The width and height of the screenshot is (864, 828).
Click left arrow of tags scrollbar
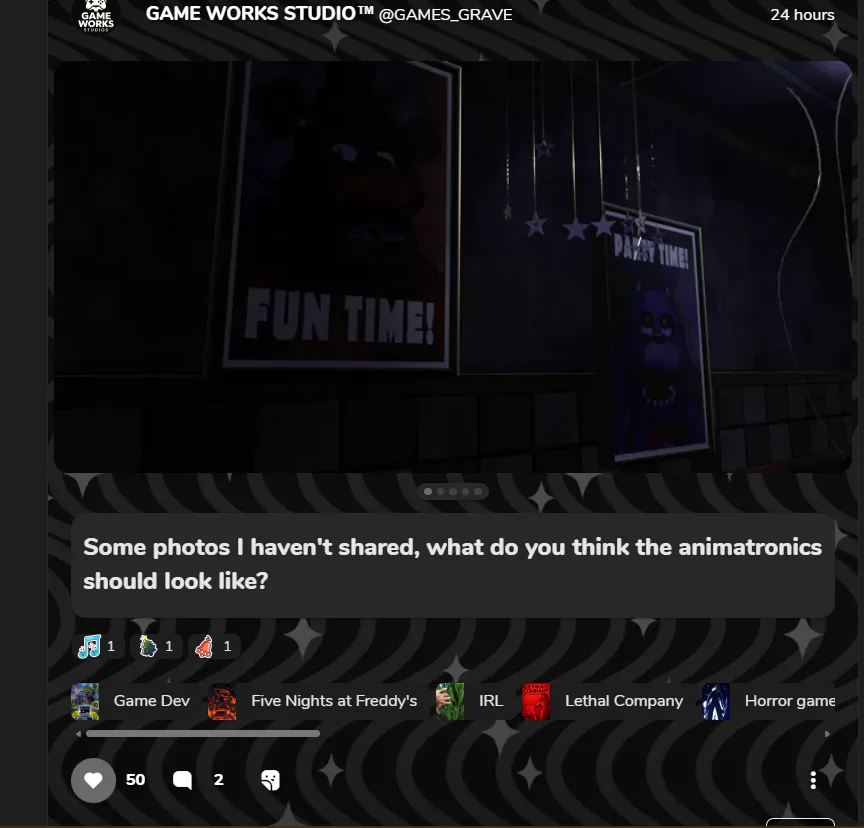78,734
